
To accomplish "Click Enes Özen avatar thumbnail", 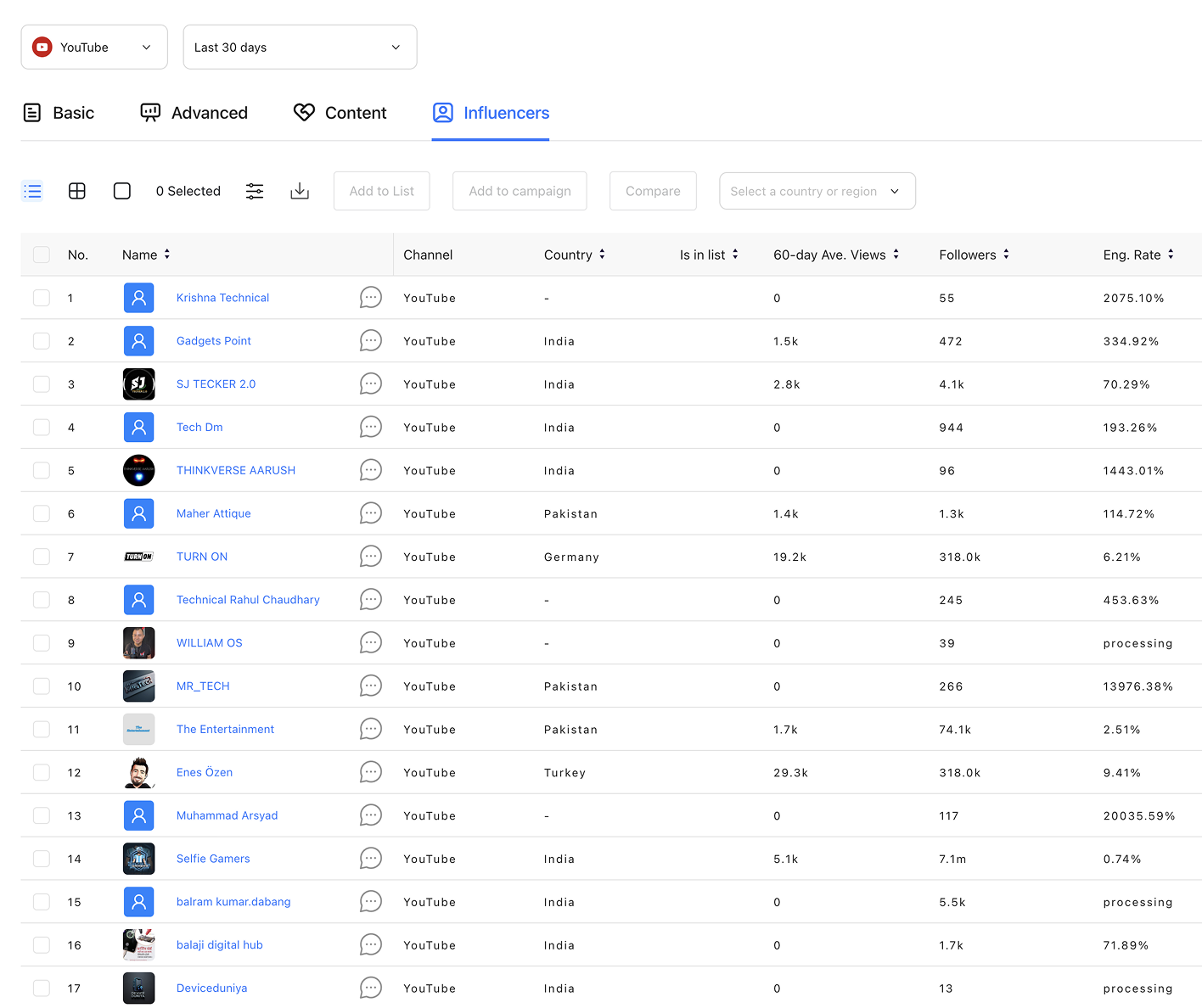I will point(139,772).
